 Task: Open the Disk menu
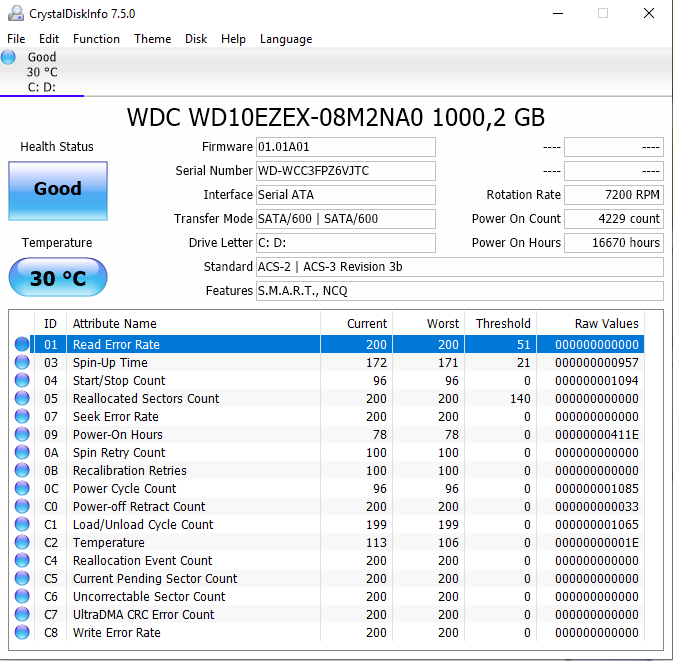(x=196, y=39)
